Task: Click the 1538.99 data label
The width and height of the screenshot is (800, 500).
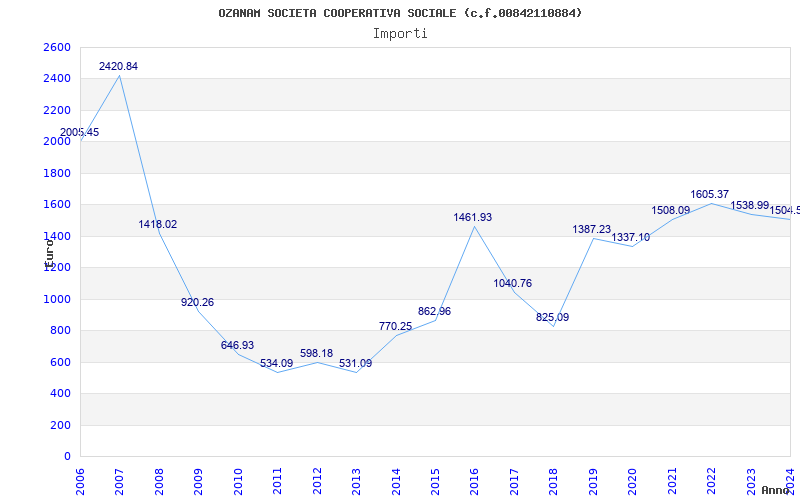Action: click(x=749, y=205)
